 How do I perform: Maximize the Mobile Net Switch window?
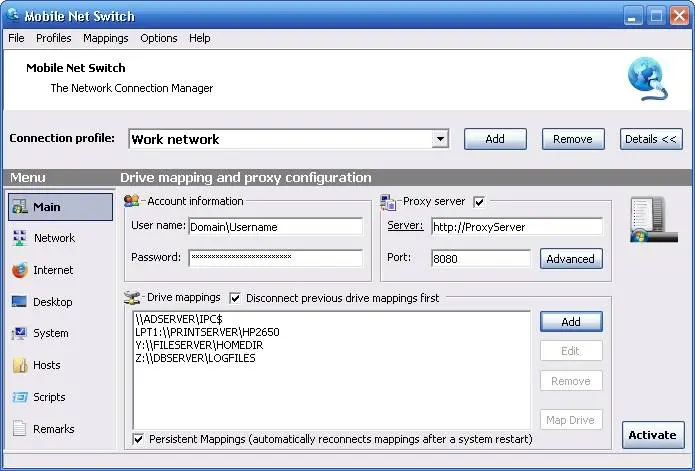[x=656, y=16]
